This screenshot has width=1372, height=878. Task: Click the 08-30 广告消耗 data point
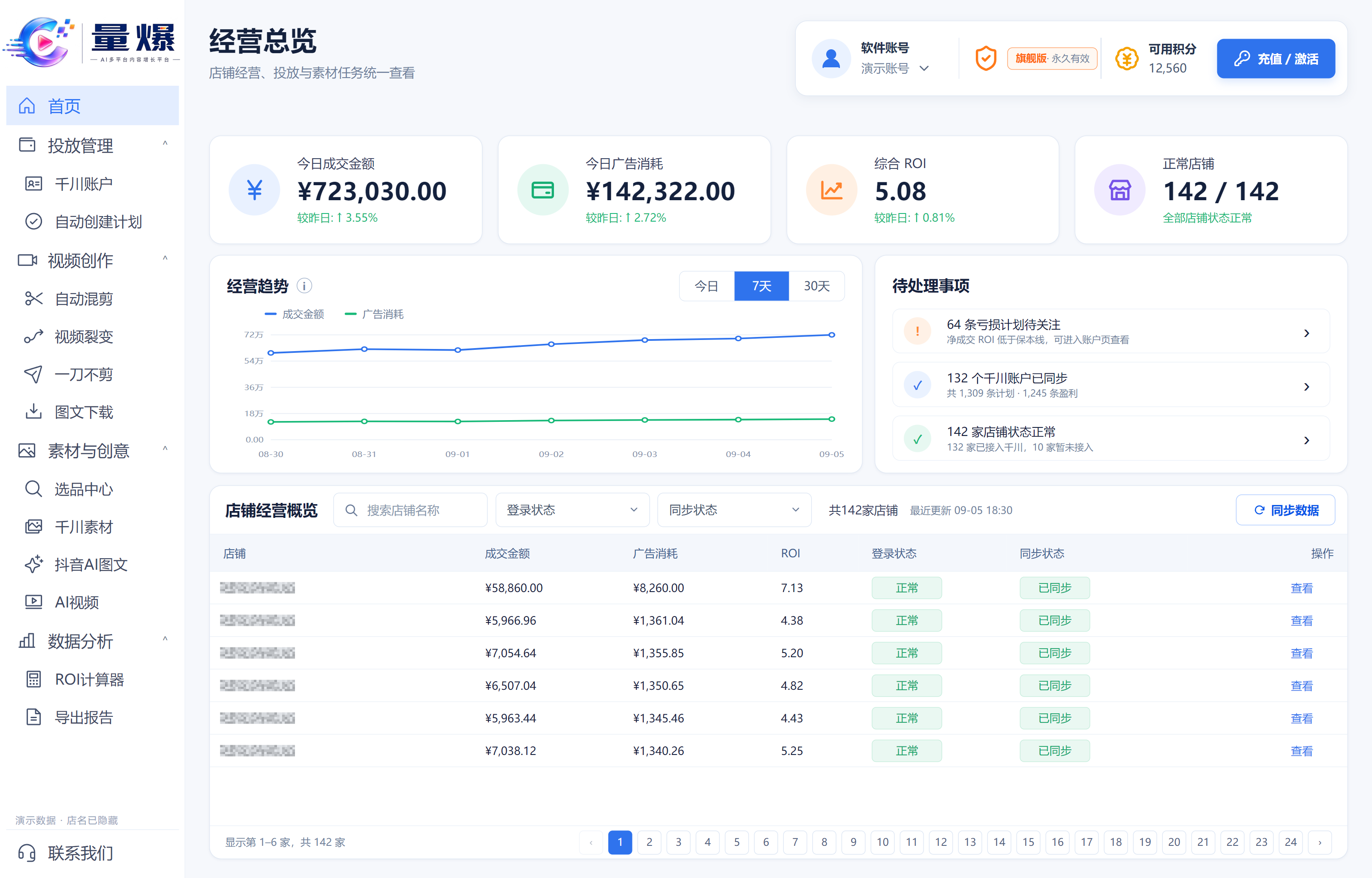coord(271,422)
